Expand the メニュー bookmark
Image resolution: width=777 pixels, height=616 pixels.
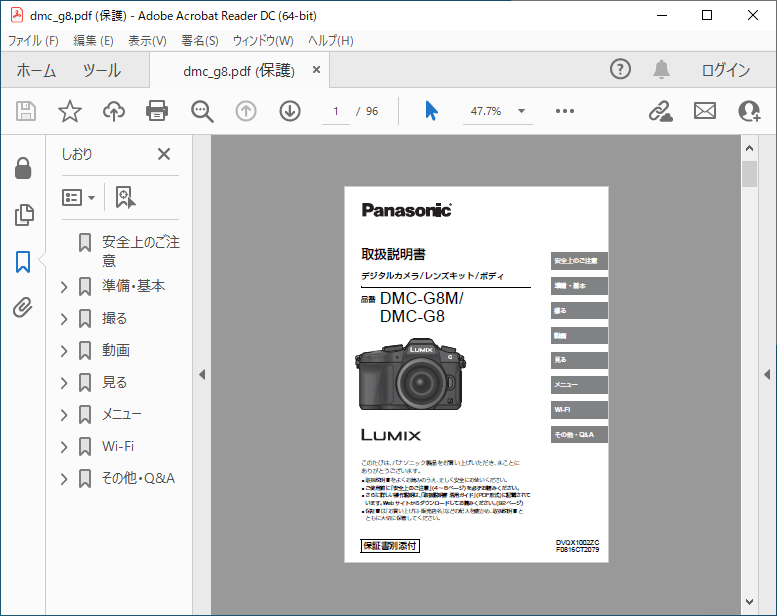point(64,415)
